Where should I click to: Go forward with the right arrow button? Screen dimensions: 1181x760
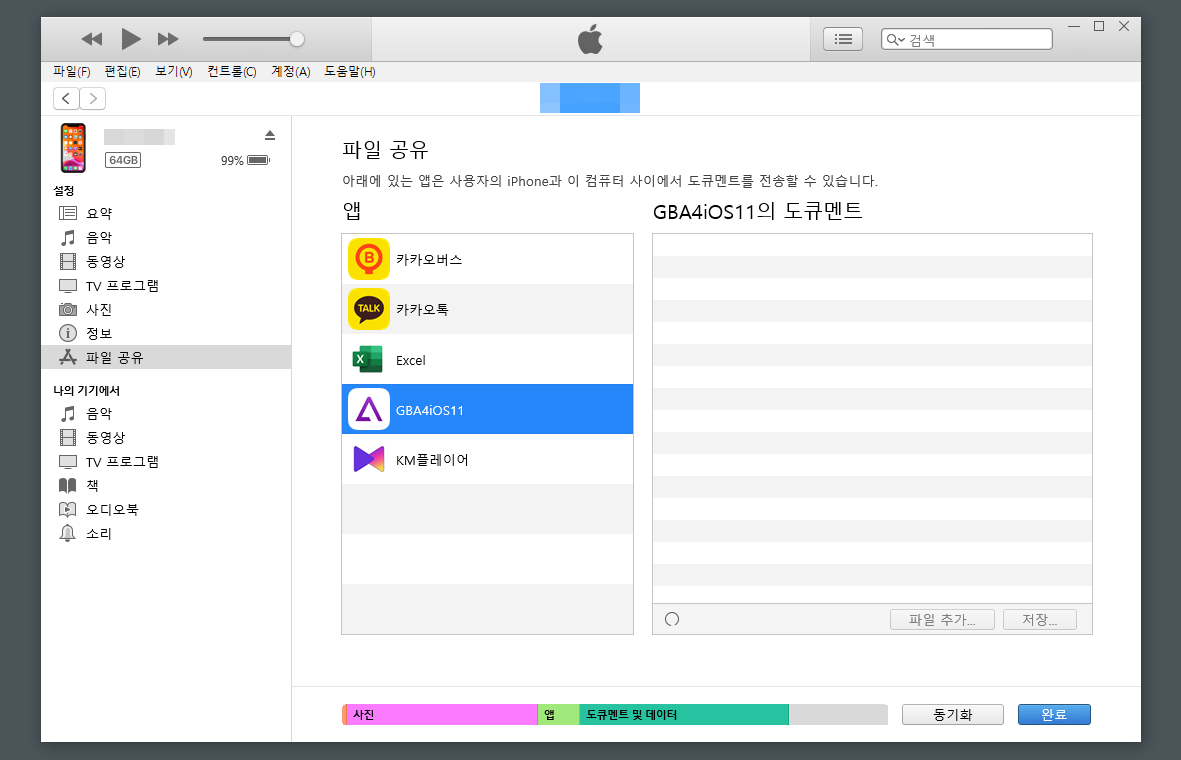[x=93, y=99]
